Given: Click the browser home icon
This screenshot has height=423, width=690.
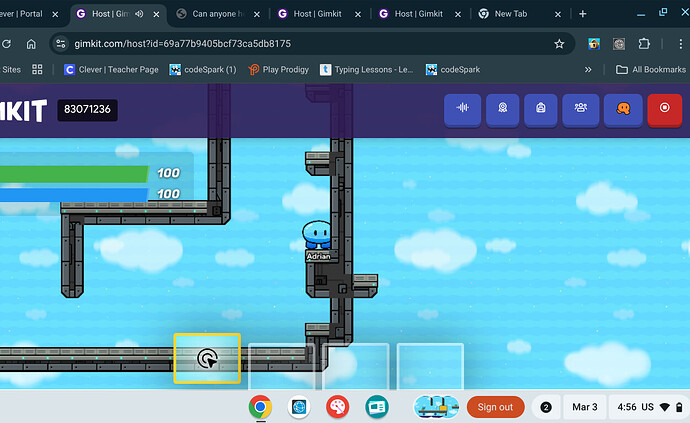Looking at the screenshot, I should (x=32, y=44).
